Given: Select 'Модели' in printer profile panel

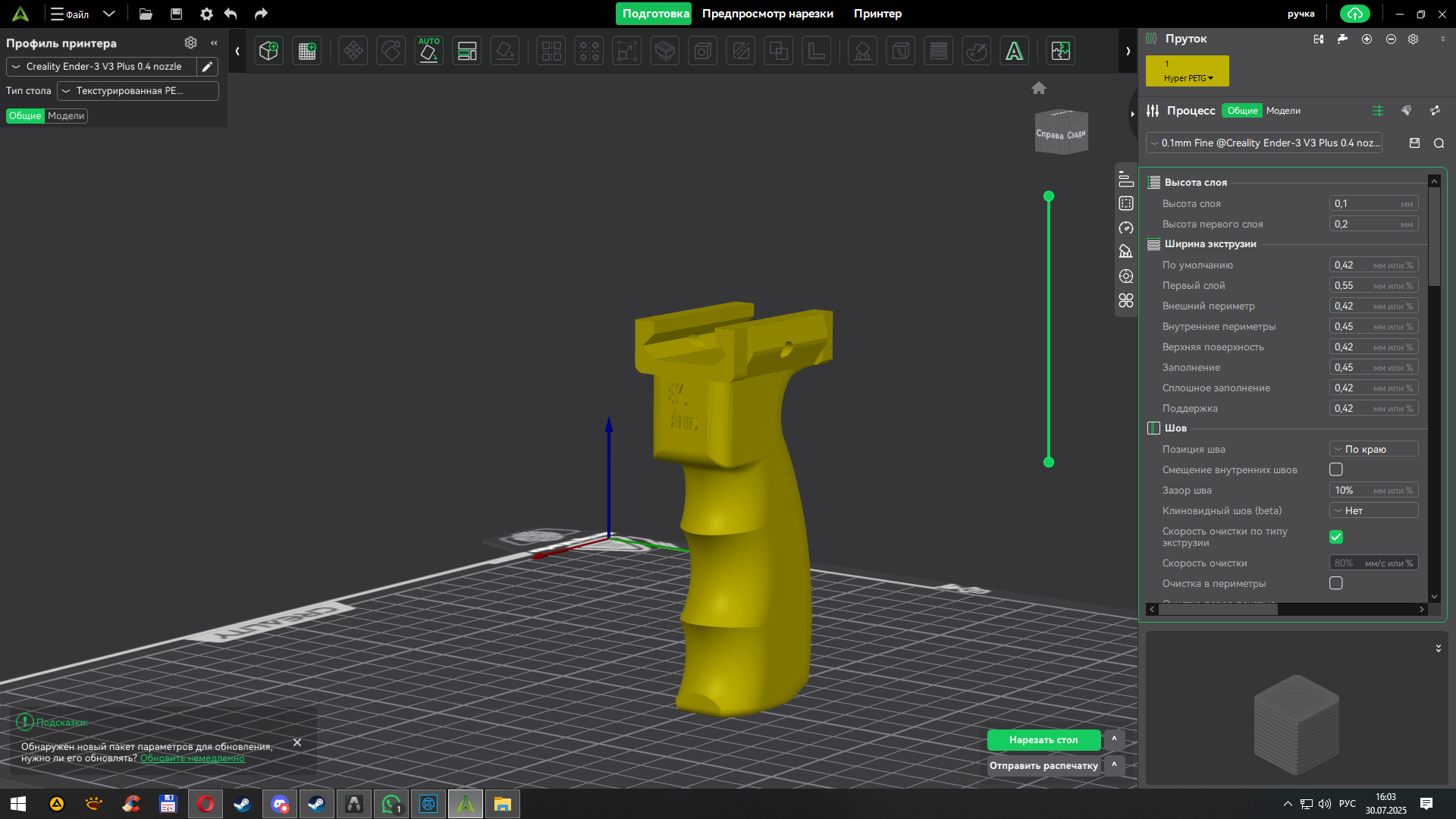Looking at the screenshot, I should [66, 116].
